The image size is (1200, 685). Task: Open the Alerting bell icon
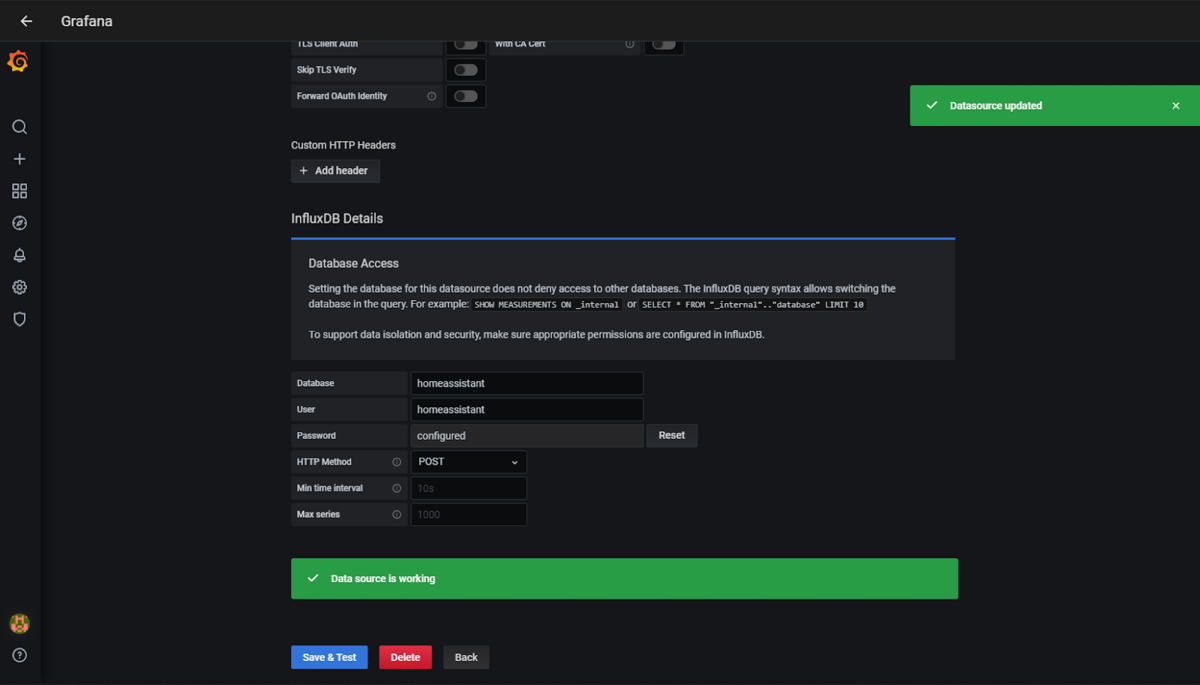19,255
